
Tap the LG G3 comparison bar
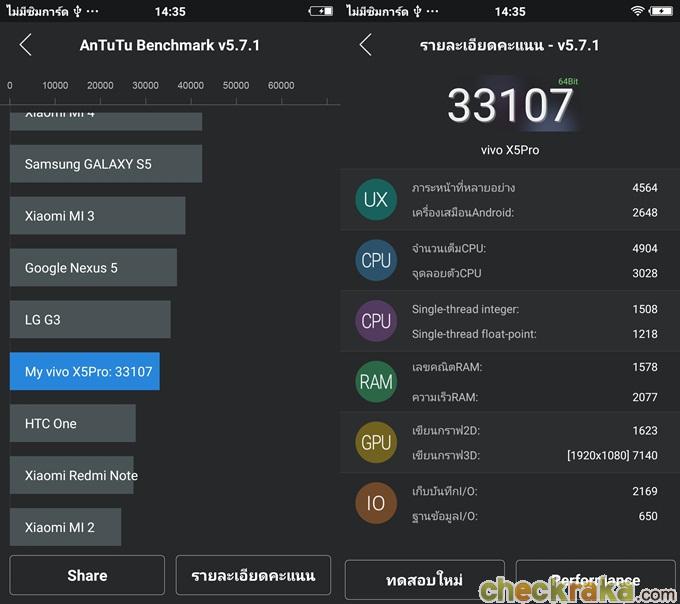(x=90, y=319)
